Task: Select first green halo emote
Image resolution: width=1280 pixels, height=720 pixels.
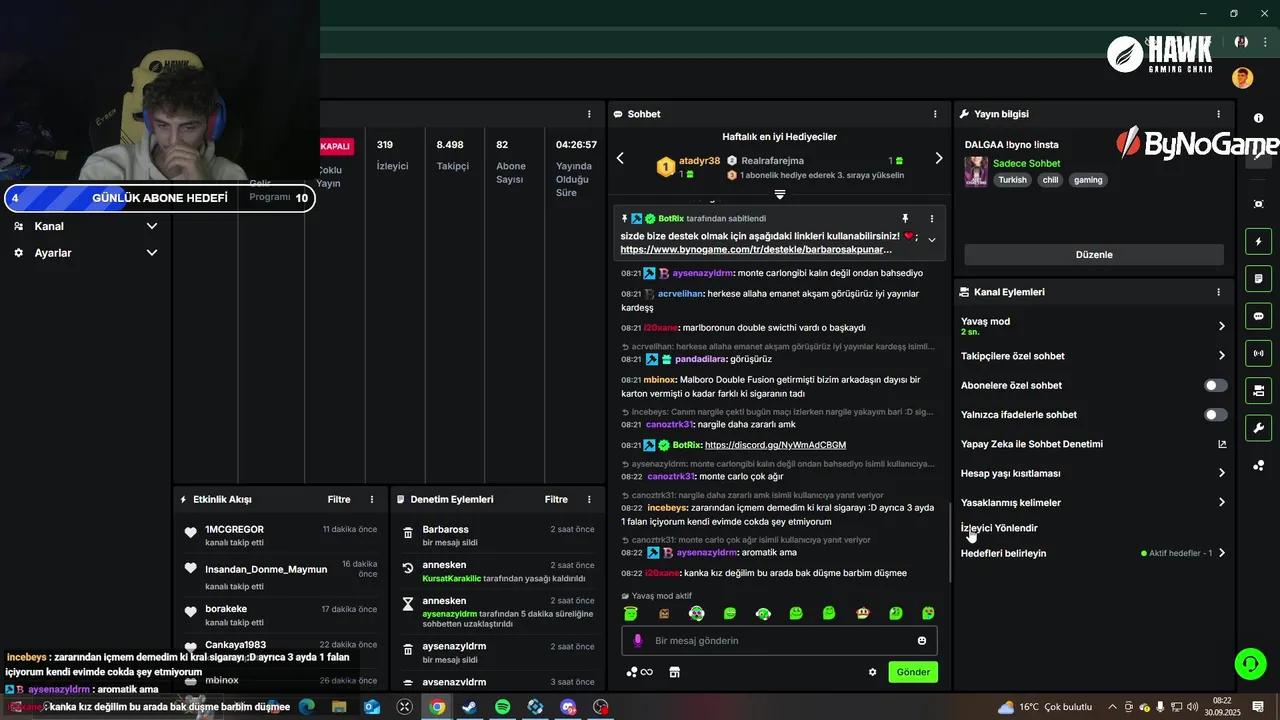Action: click(631, 613)
